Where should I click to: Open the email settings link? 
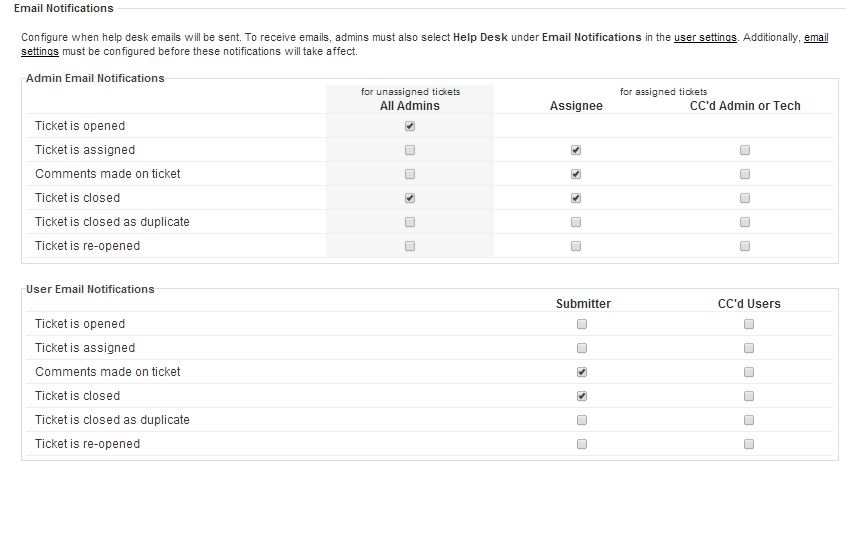424,44
